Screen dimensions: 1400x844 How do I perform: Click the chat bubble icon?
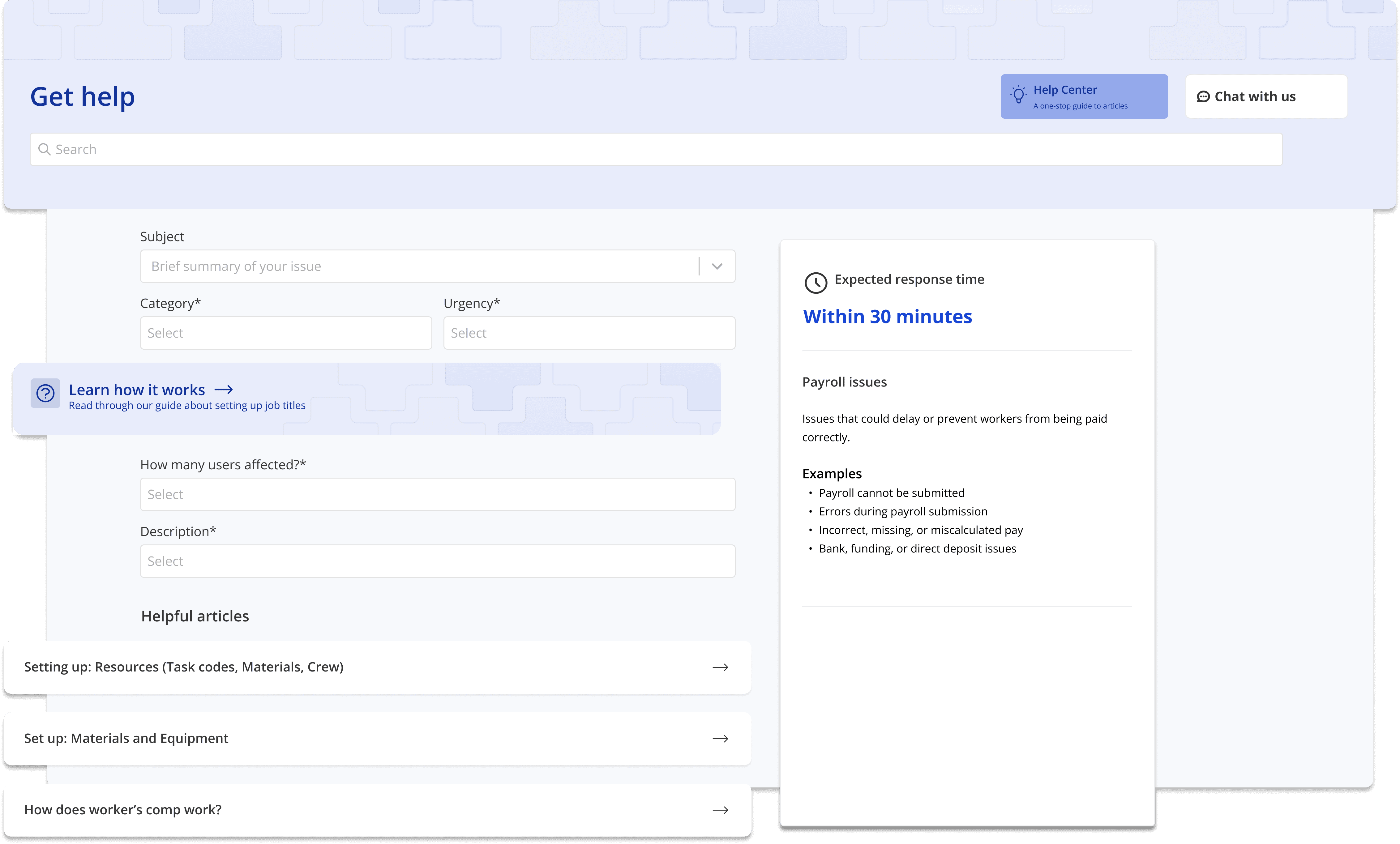click(x=1203, y=97)
